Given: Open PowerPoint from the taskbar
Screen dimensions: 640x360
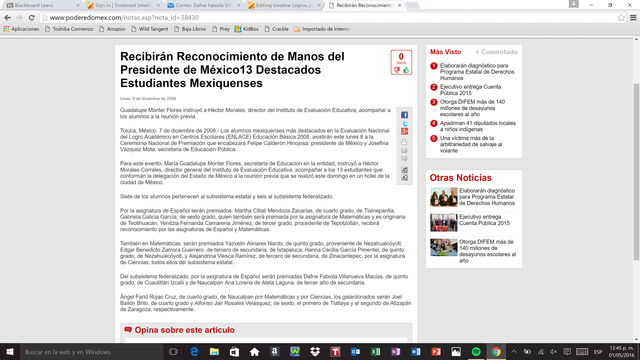Looking at the screenshot, I should (x=436, y=352).
